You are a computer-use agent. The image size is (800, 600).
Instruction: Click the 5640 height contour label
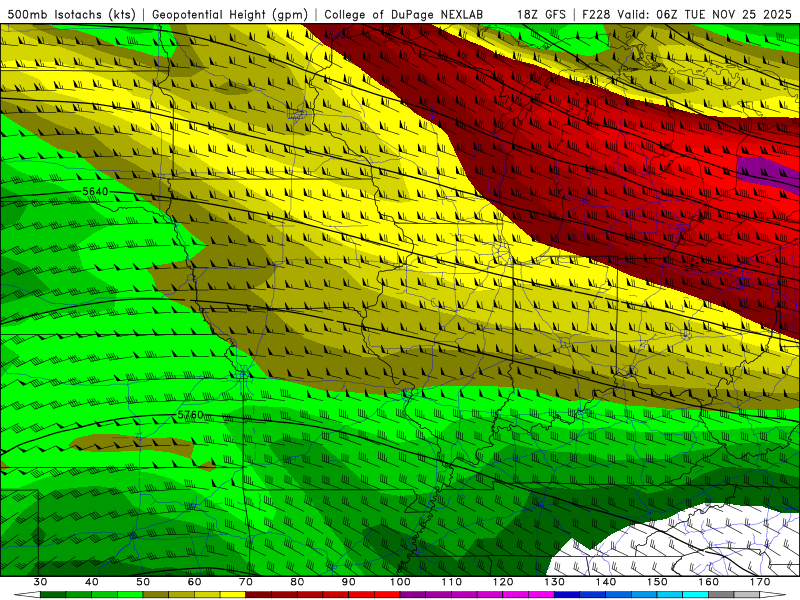95,191
